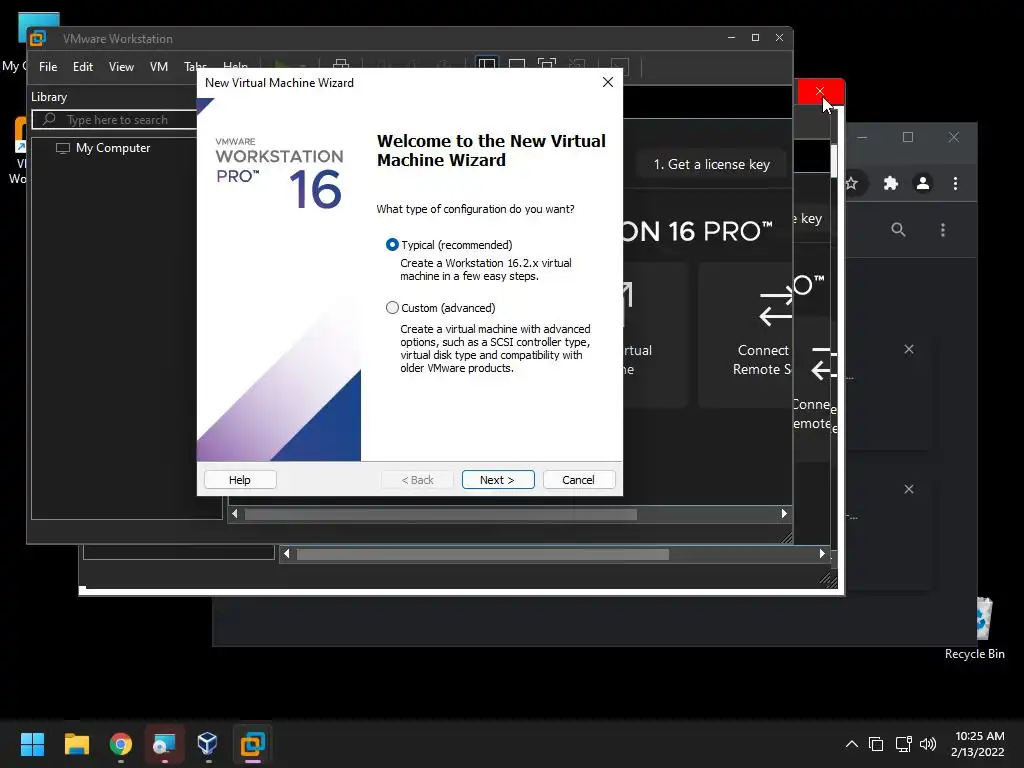Viewport: 1024px width, 768px height.
Task: Click left arrow of front VMware horizontal scrollbar
Action: click(x=235, y=514)
